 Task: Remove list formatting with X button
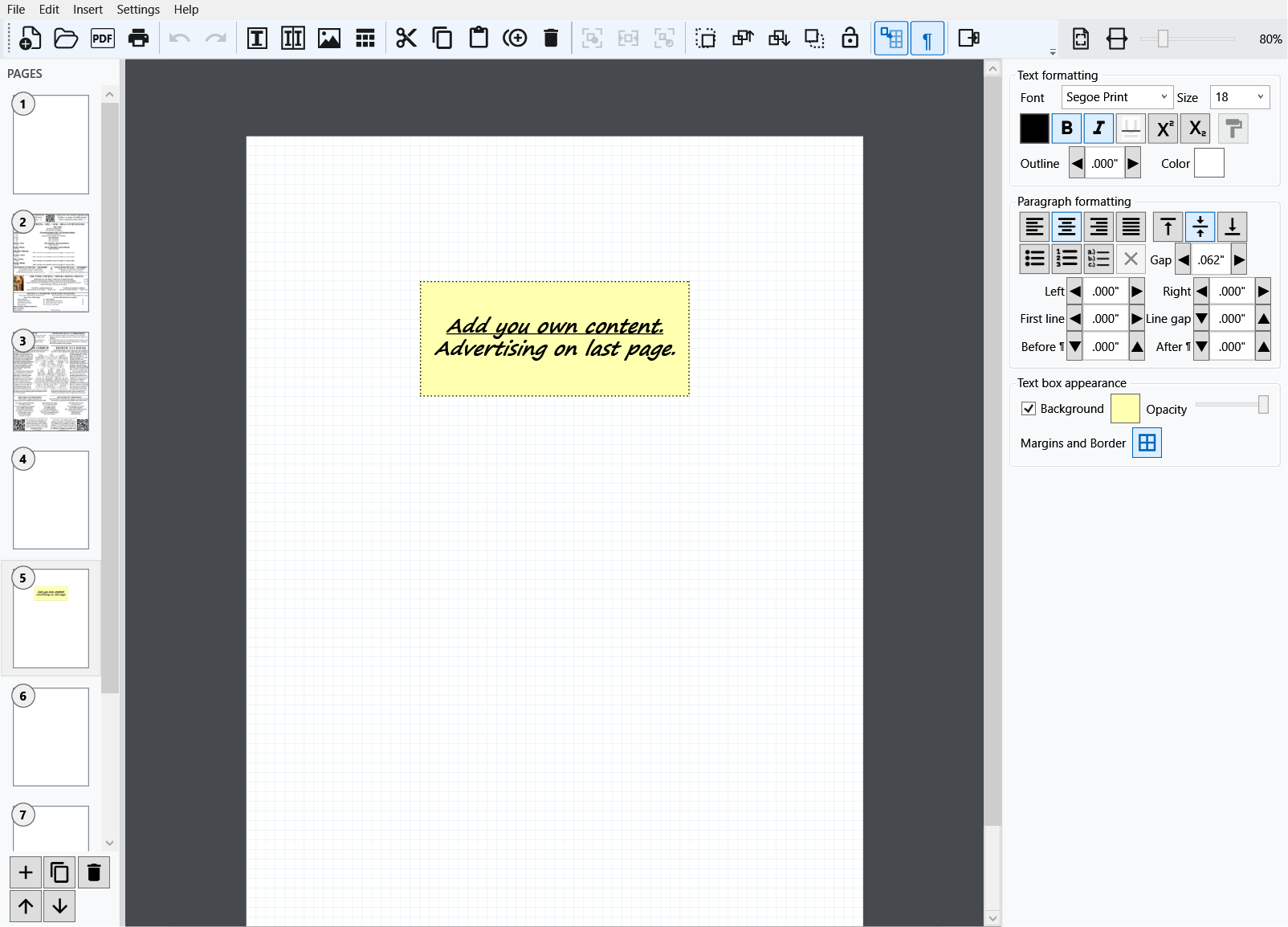tap(1131, 259)
